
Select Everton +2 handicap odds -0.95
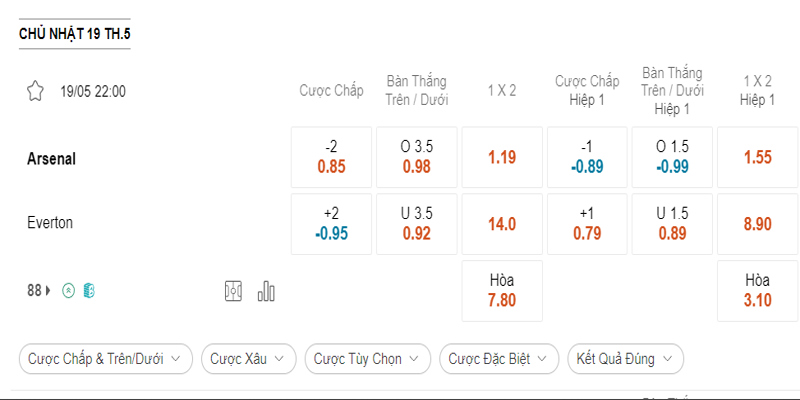tap(331, 224)
